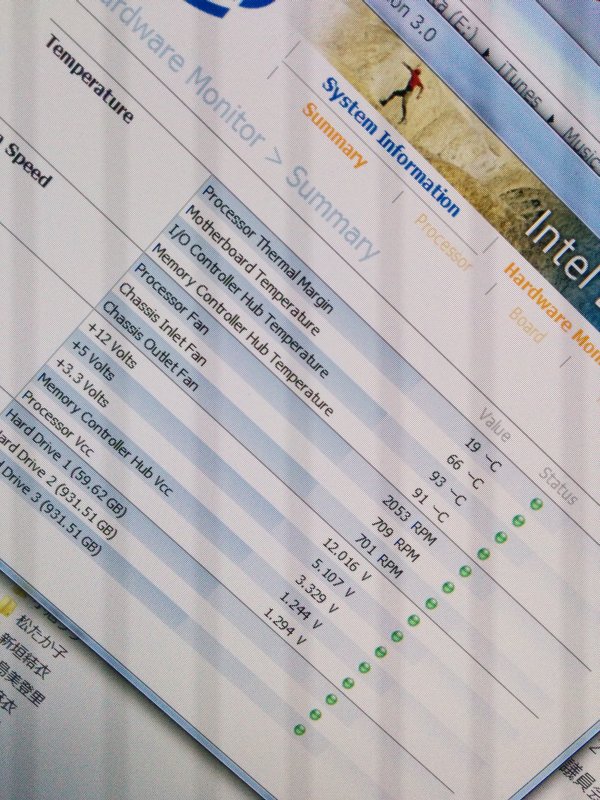Select the I/O Controller Hub Temperature label
Screen dimensions: 600x800
point(249,302)
